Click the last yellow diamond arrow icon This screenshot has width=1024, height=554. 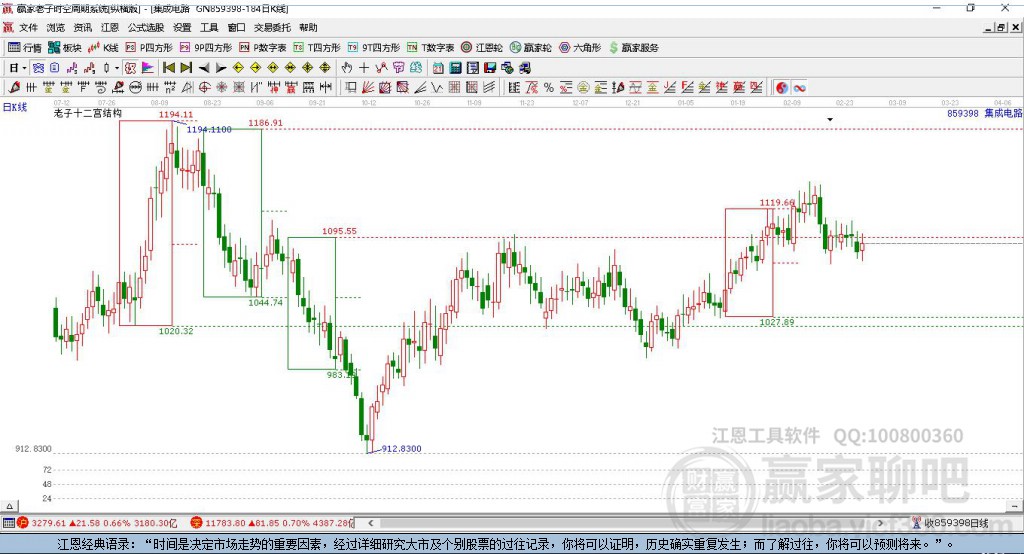pos(325,68)
